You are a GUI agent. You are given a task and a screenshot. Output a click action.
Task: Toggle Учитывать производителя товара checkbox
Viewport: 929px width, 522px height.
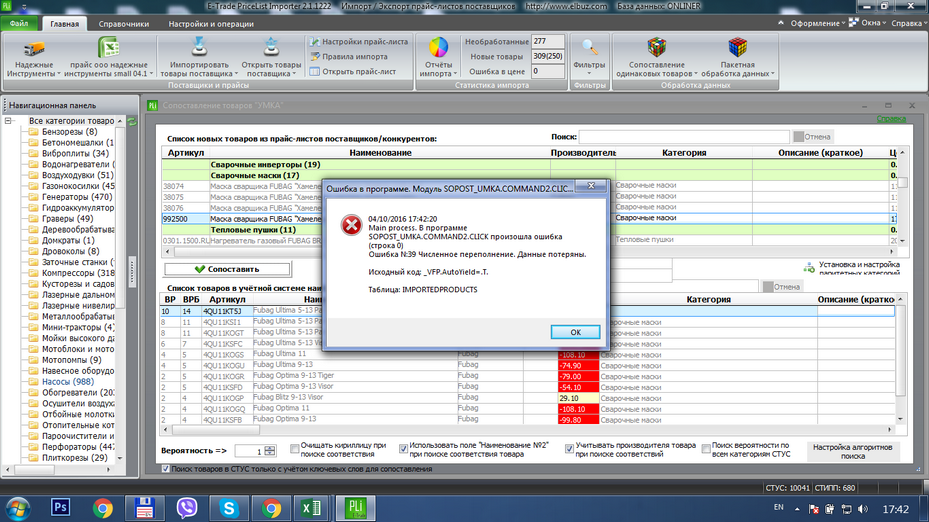pos(569,449)
